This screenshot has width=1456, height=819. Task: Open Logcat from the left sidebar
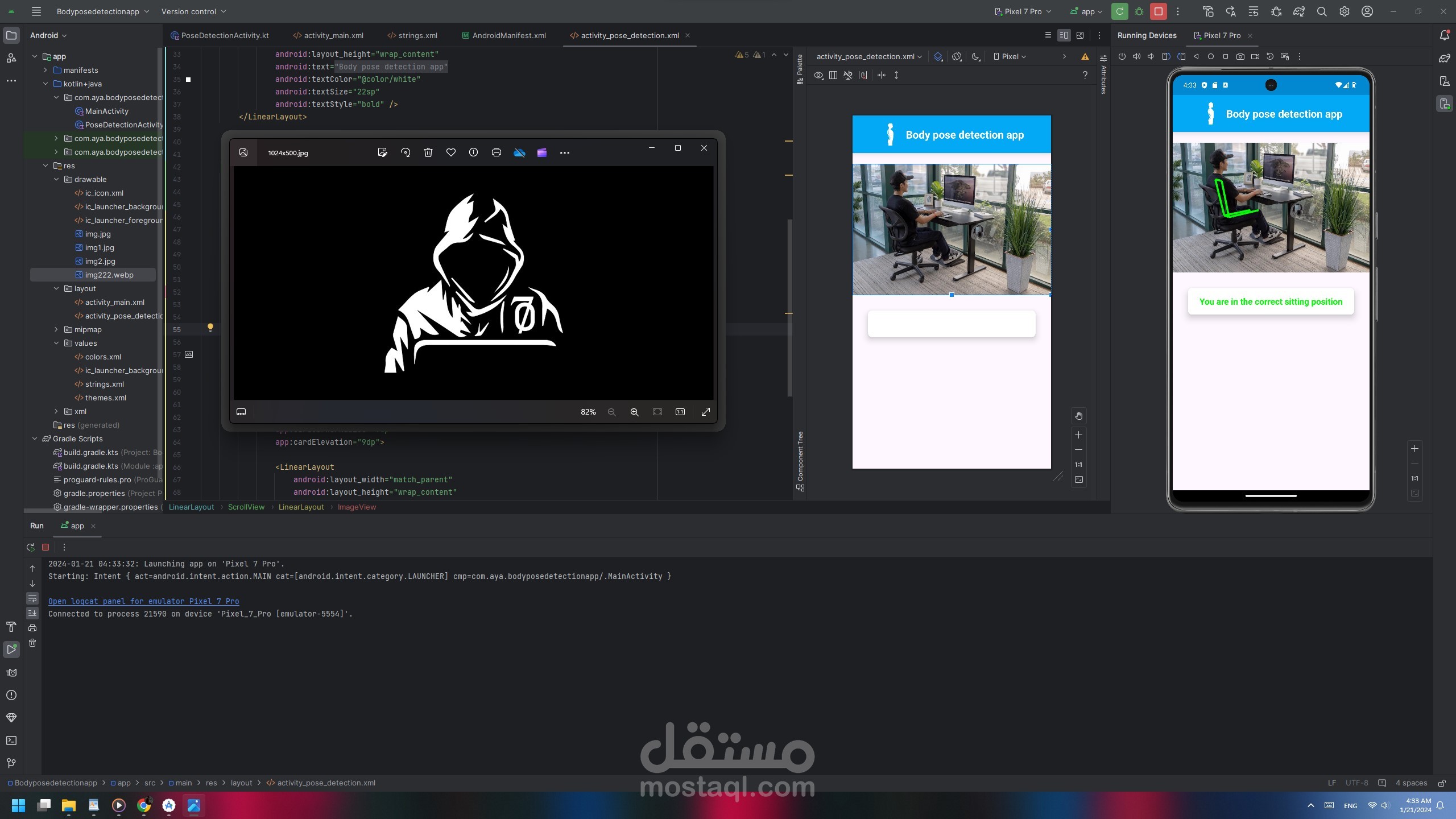click(x=11, y=672)
